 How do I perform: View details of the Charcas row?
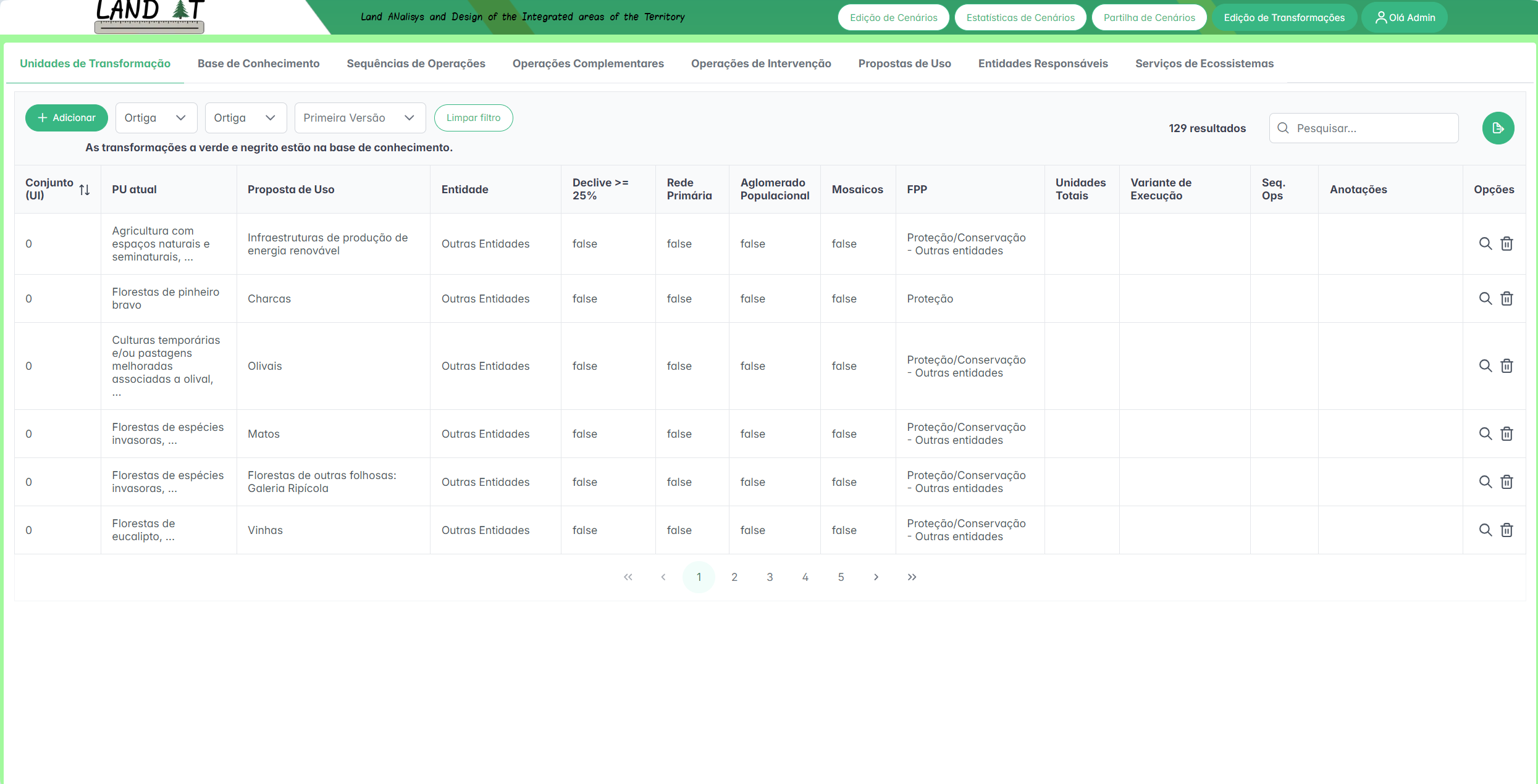(1485, 299)
